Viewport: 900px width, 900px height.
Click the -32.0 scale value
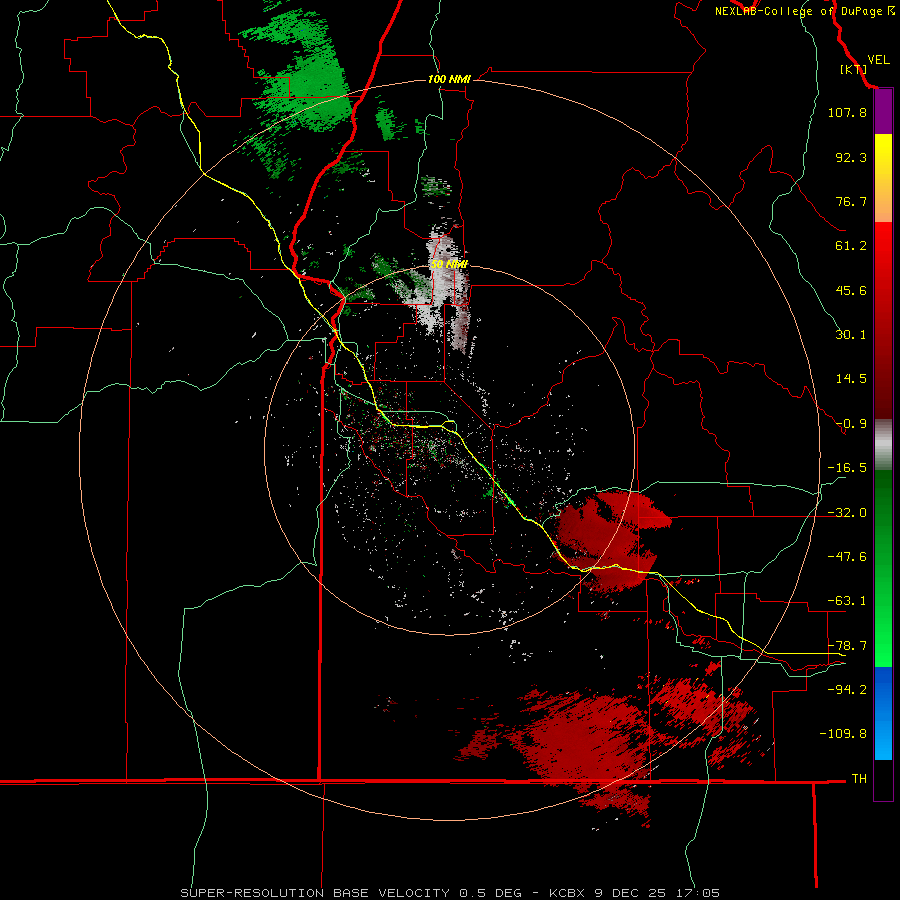pyautogui.click(x=847, y=513)
